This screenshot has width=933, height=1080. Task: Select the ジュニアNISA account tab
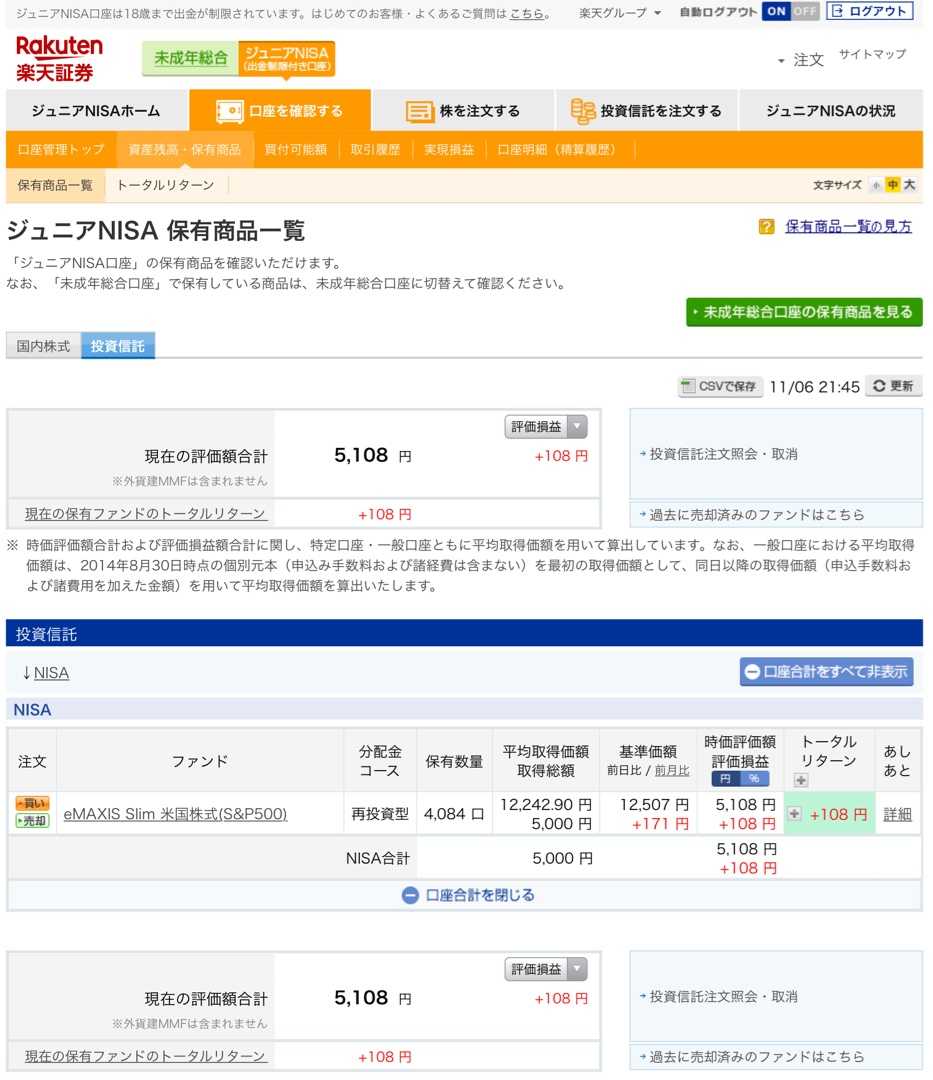pos(287,58)
